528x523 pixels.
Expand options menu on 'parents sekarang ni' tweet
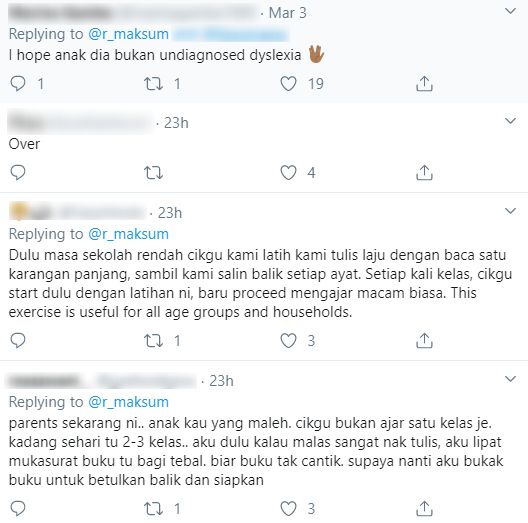tap(510, 379)
